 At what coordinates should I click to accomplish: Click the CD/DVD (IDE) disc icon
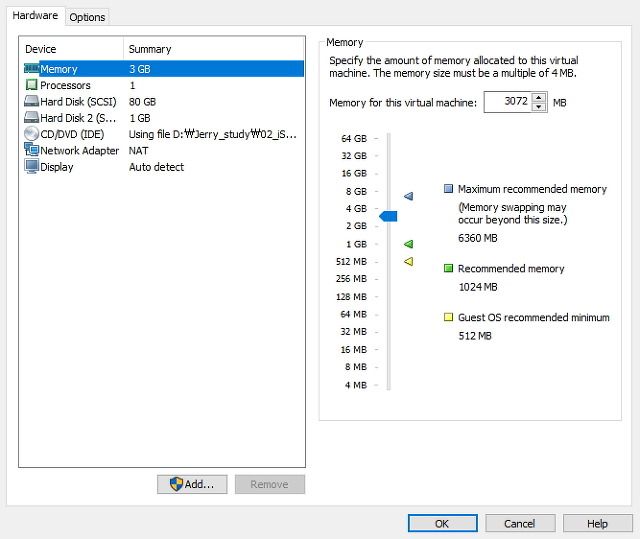coord(31,134)
